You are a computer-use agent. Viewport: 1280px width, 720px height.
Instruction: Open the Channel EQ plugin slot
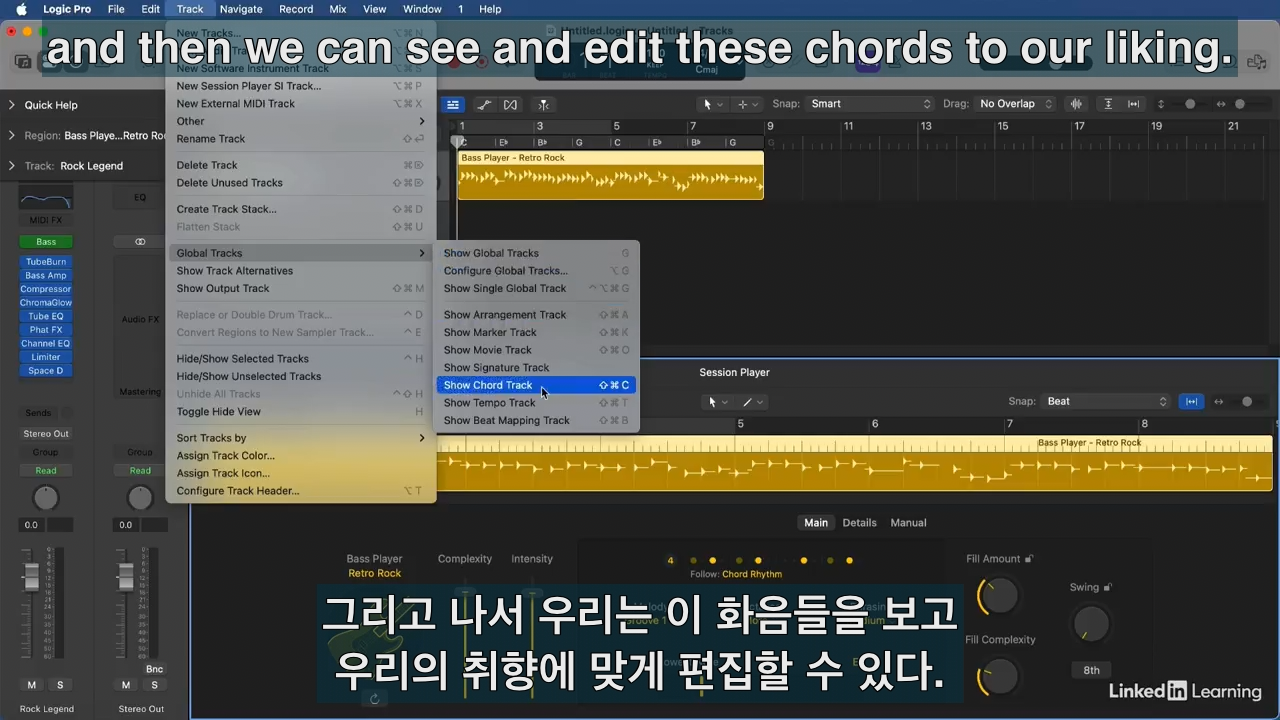[46, 343]
